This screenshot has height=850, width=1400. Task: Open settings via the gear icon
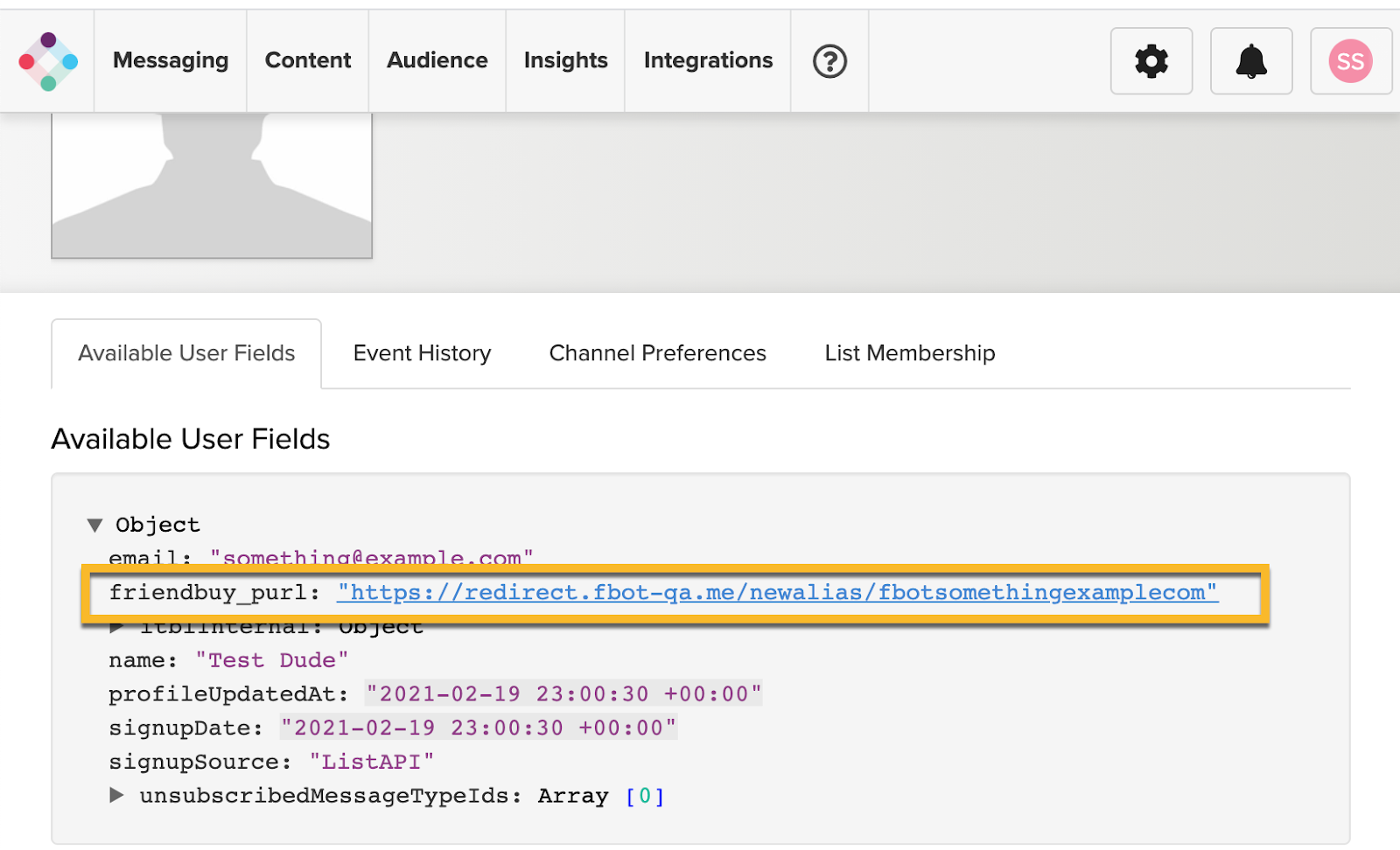(x=1151, y=61)
